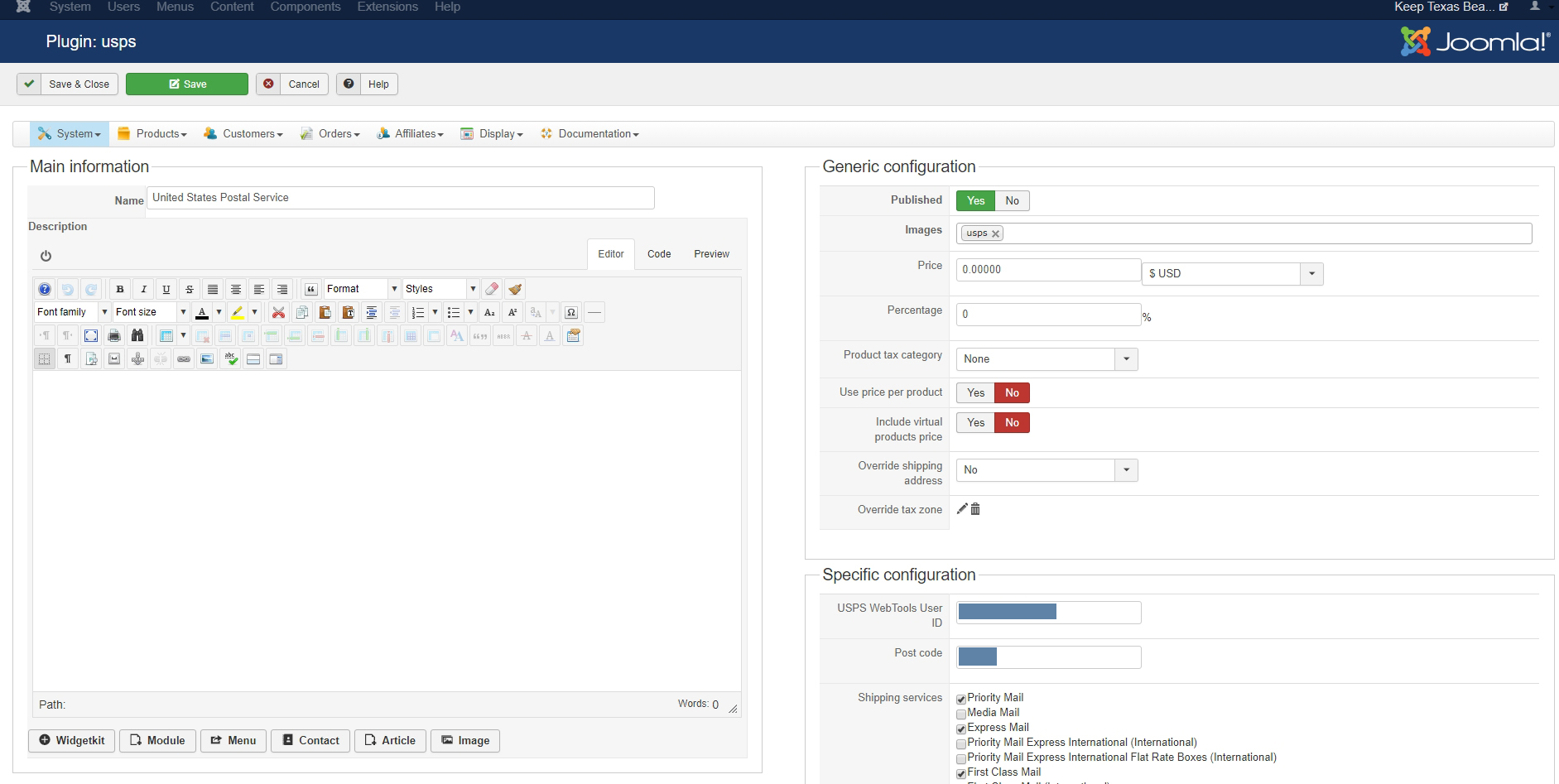Set Published to No

(x=1012, y=200)
